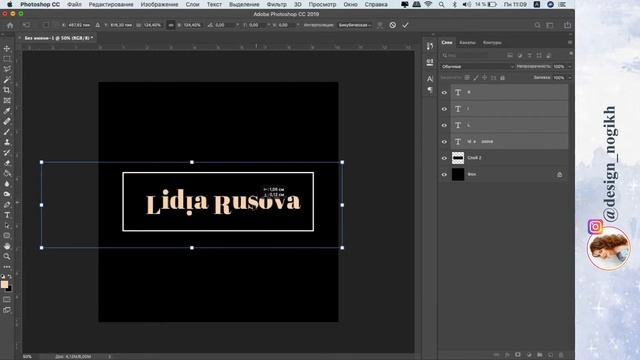The width and height of the screenshot is (640, 360).
Task: Open the Photoshop search icon
Action: coord(538,25)
